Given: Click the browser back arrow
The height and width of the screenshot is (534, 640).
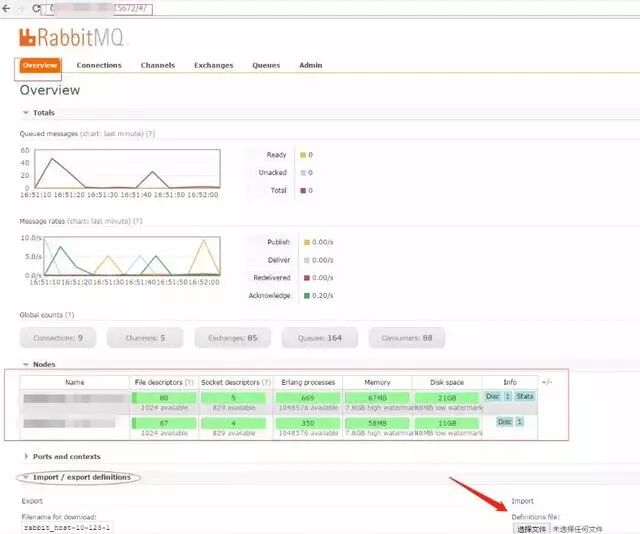Looking at the screenshot, I should click(6, 8).
